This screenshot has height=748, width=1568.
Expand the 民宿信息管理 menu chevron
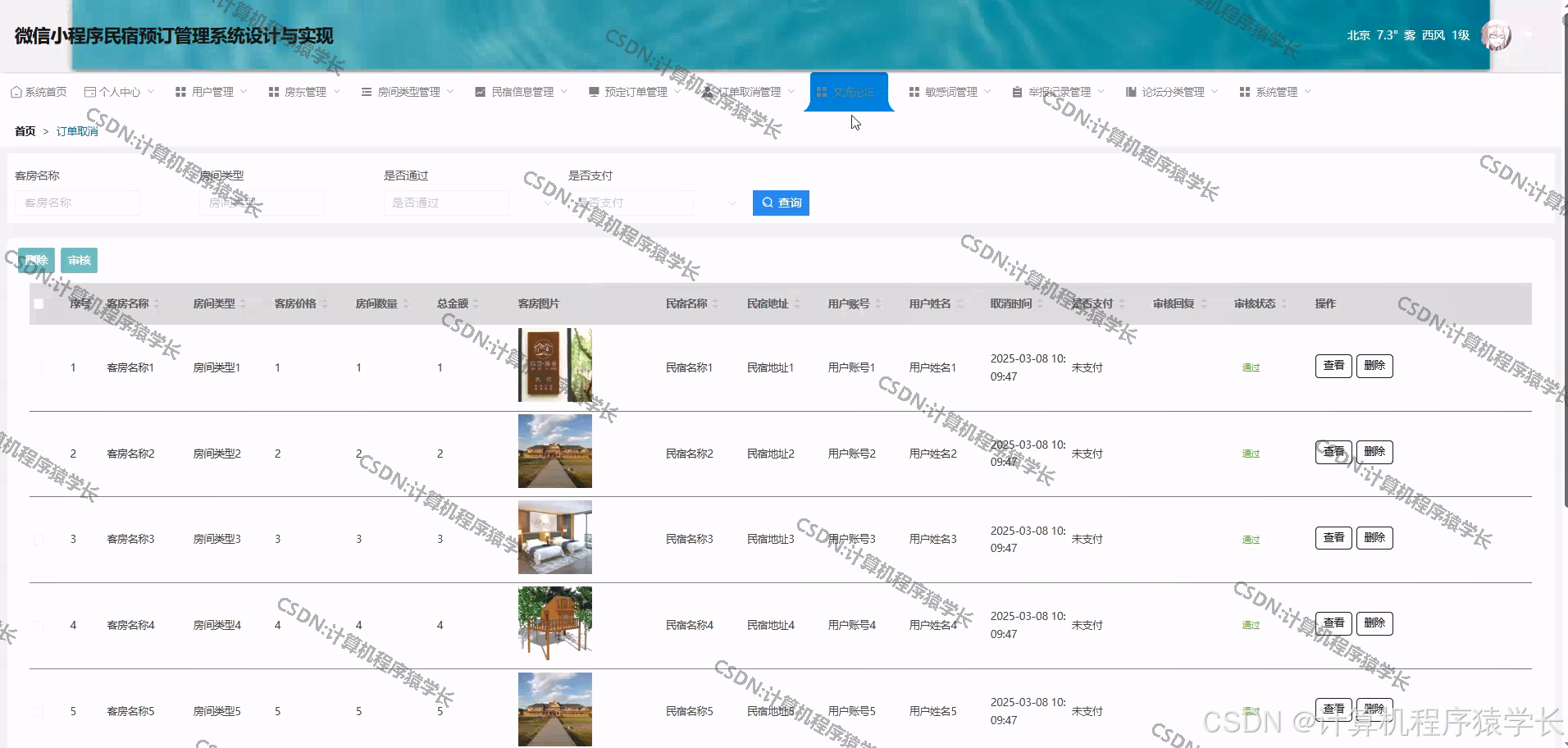[x=563, y=92]
